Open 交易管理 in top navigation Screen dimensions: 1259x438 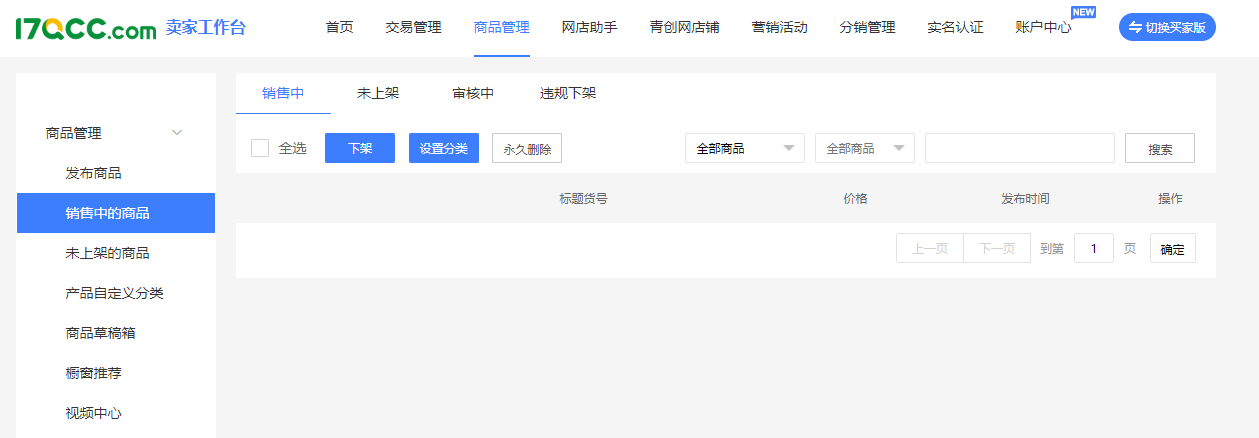[413, 28]
